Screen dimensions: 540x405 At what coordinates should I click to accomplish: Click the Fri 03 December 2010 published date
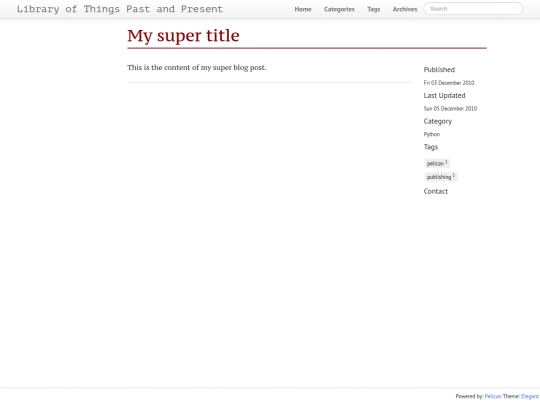pos(449,83)
